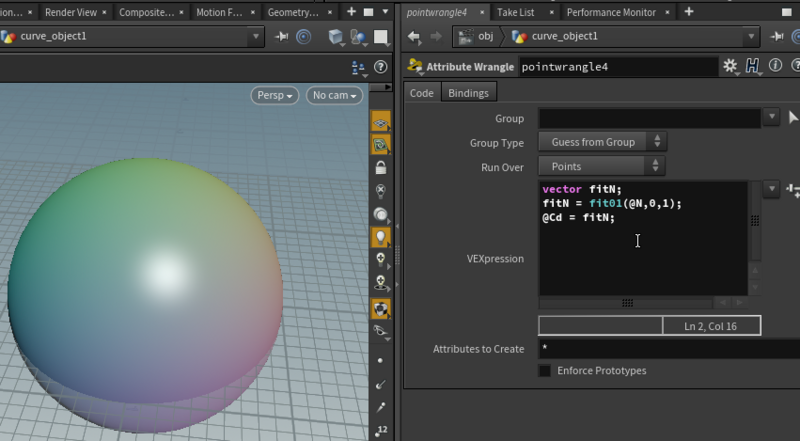
Task: Open viewport help question mark icon
Action: point(381,67)
